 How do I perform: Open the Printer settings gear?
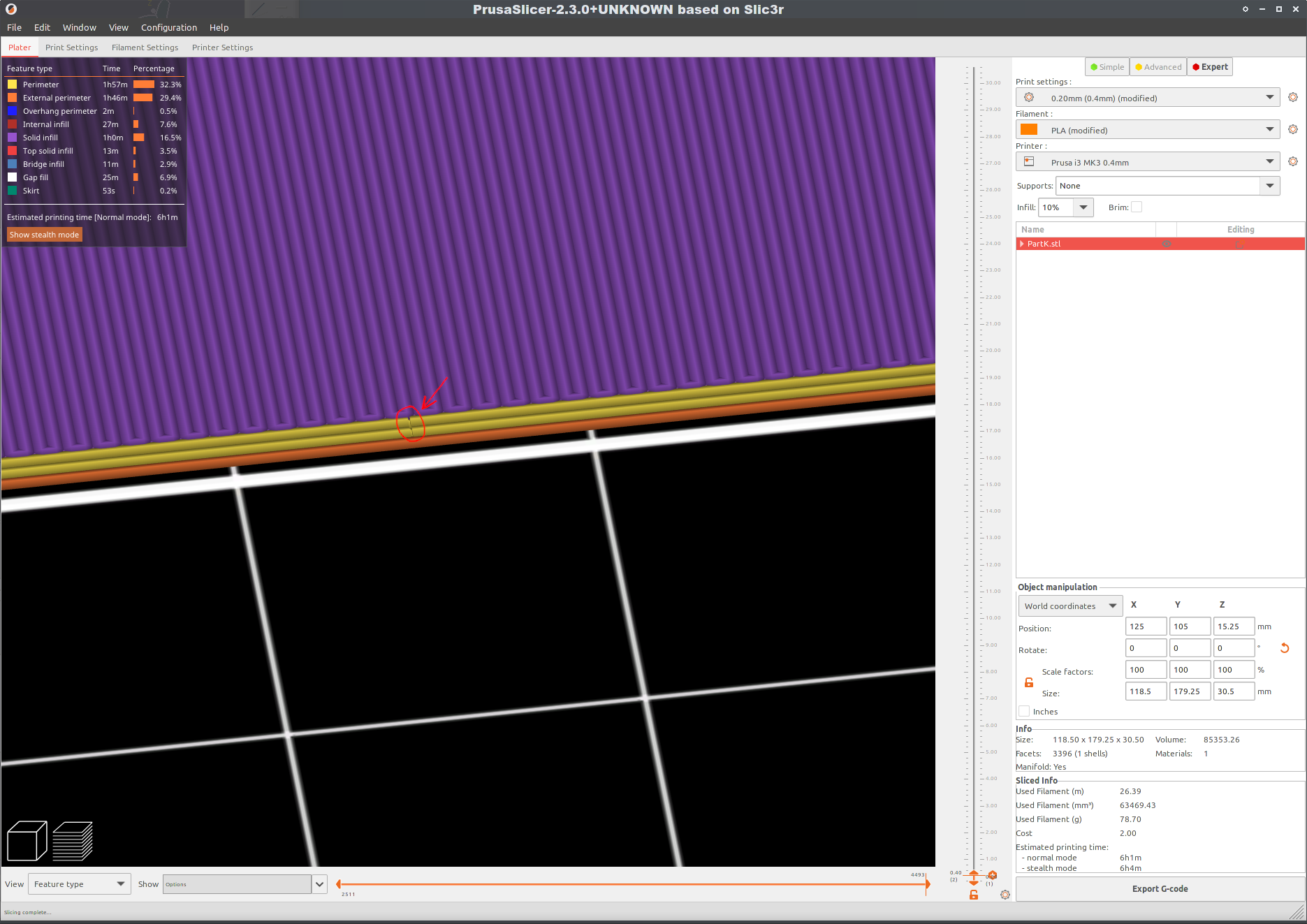point(1292,161)
